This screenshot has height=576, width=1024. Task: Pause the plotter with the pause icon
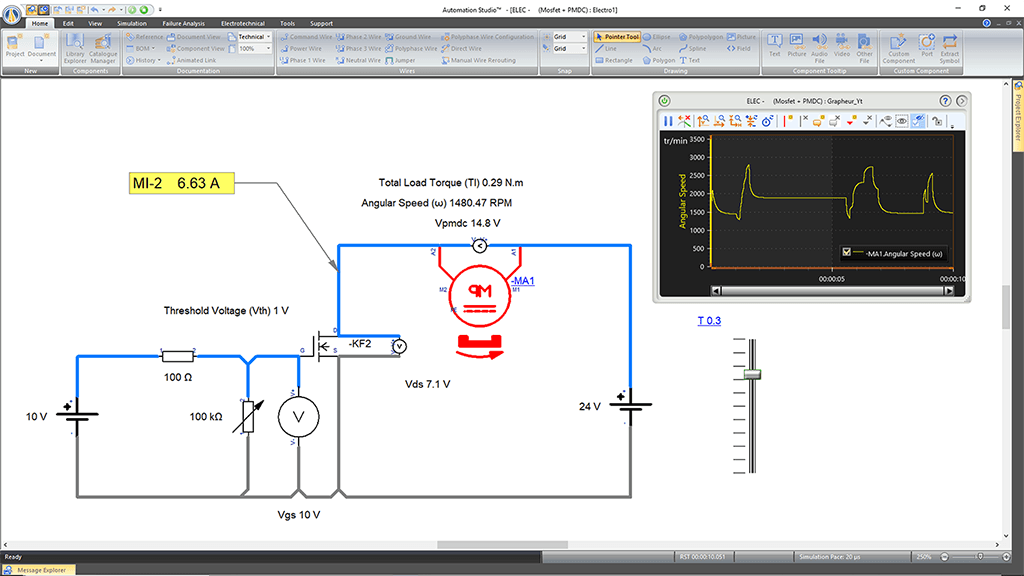coord(669,120)
